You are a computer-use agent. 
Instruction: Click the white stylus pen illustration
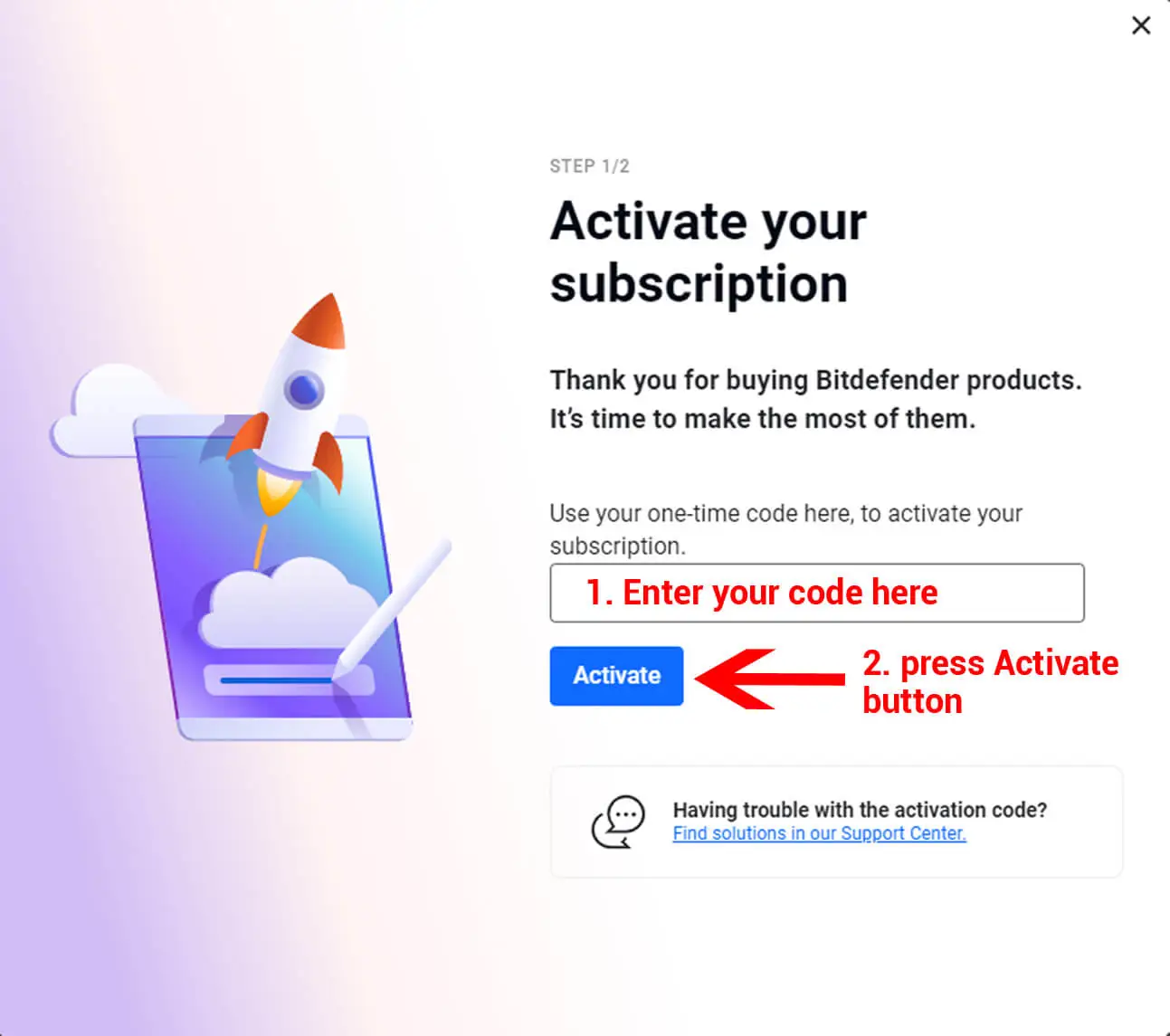click(391, 606)
